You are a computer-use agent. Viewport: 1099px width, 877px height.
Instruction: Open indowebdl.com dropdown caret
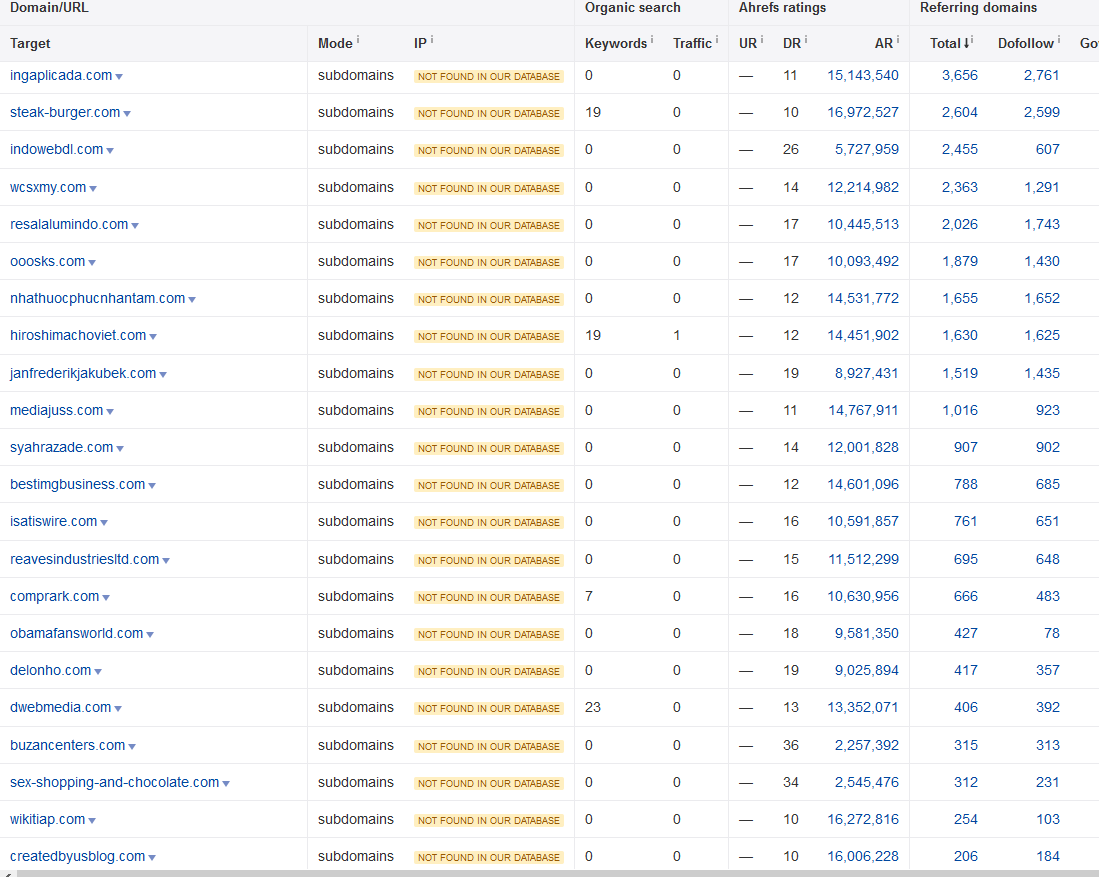pyautogui.click(x=110, y=151)
